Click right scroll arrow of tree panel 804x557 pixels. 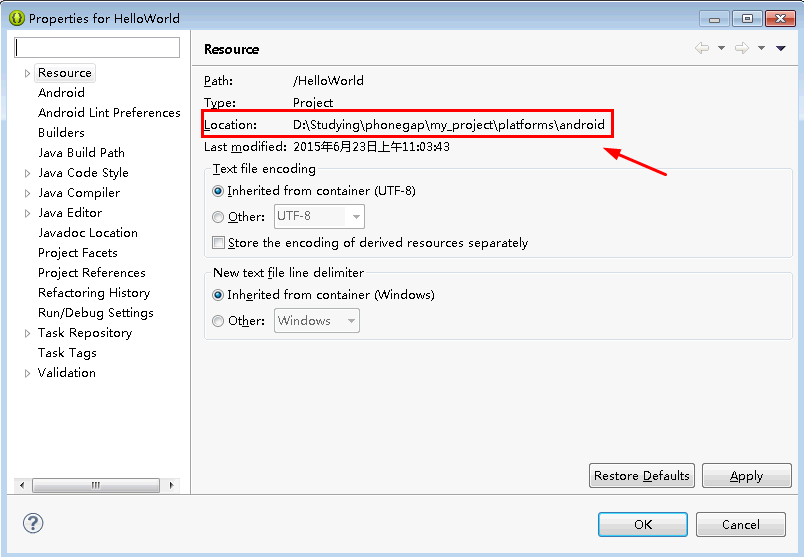pos(171,485)
